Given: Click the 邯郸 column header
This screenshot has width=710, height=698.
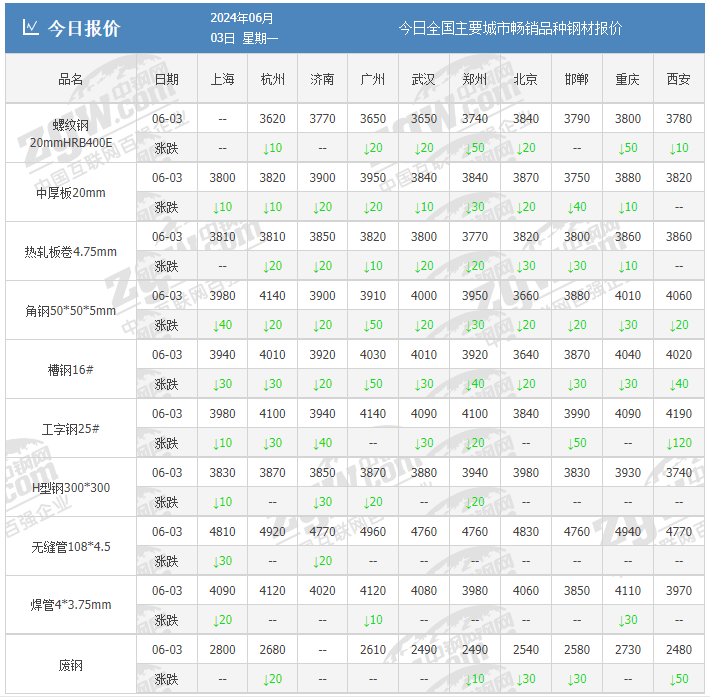Looking at the screenshot, I should [577, 79].
